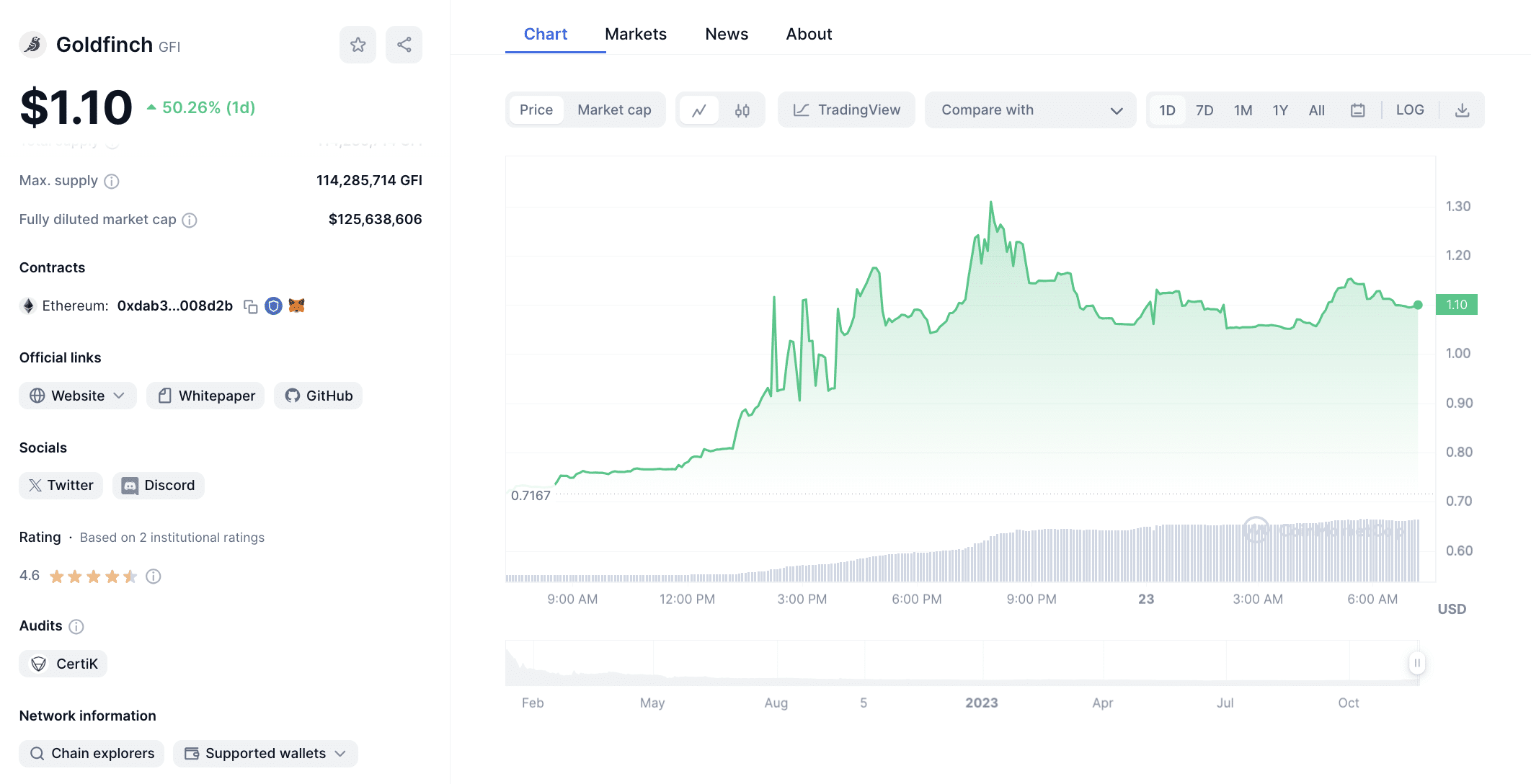Image resolution: width=1531 pixels, height=784 pixels.
Task: Open the blue shield security badge icon
Action: point(273,306)
